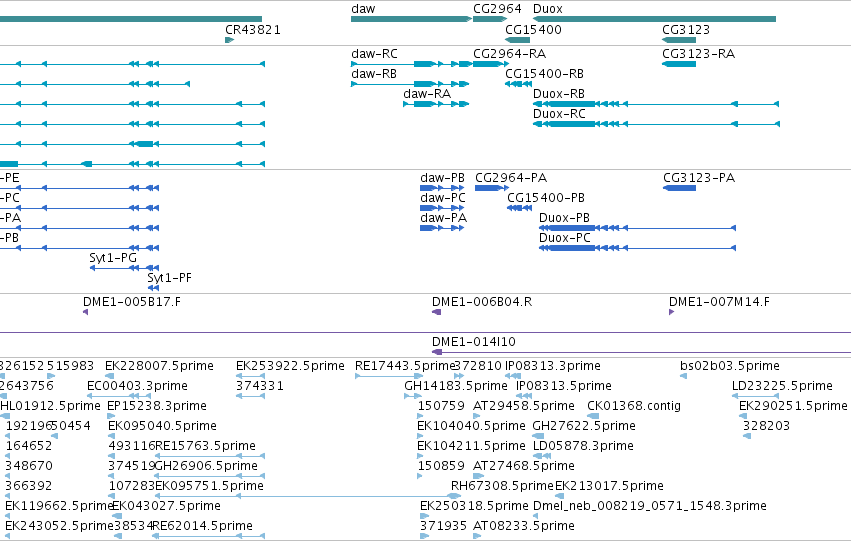This screenshot has width=851, height=541.
Task: Click the EK104211.5prime label
Action: point(471,446)
